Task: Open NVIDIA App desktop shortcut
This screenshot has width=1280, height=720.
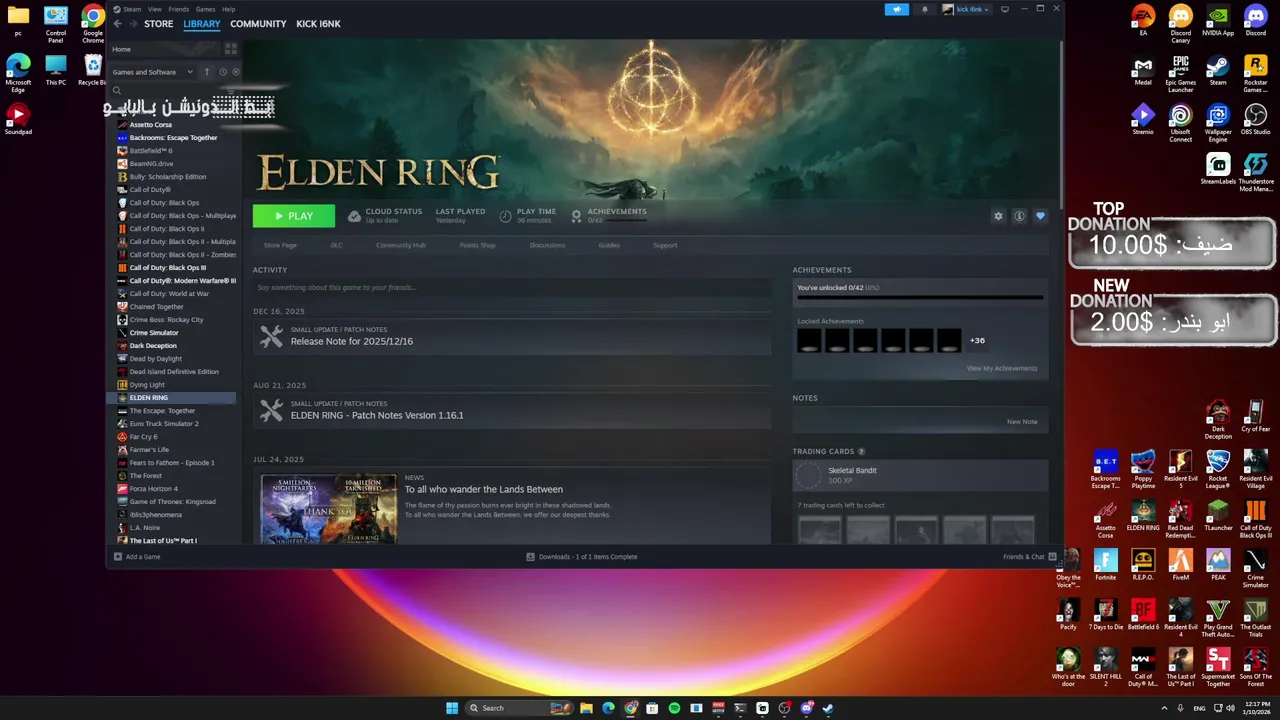Action: (1218, 20)
